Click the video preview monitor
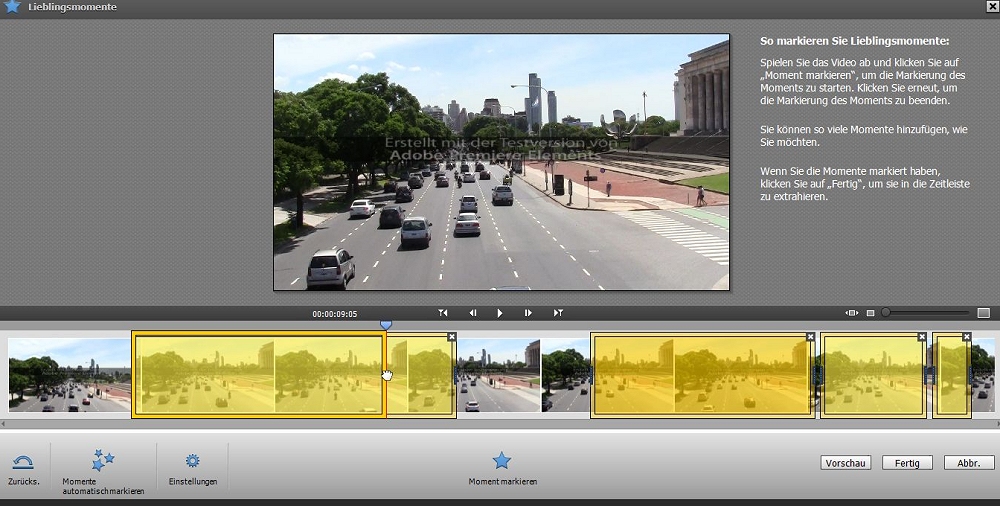Screen dimensions: 1000x506 point(501,162)
